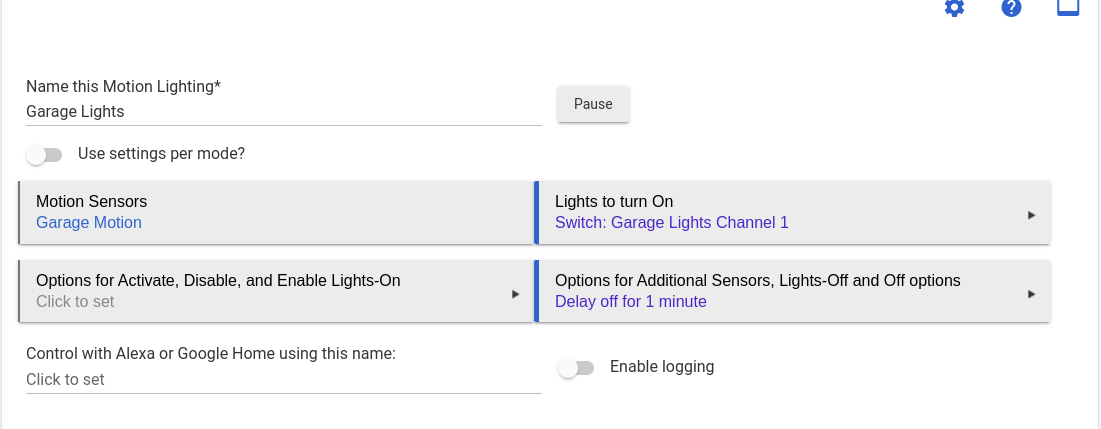Edit the Garage Lights name field

[x=283, y=112]
